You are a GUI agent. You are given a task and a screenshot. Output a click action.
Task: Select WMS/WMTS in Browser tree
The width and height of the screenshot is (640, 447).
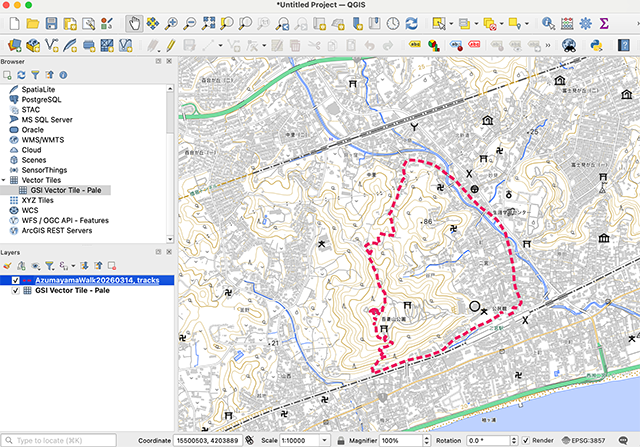[x=43, y=140]
